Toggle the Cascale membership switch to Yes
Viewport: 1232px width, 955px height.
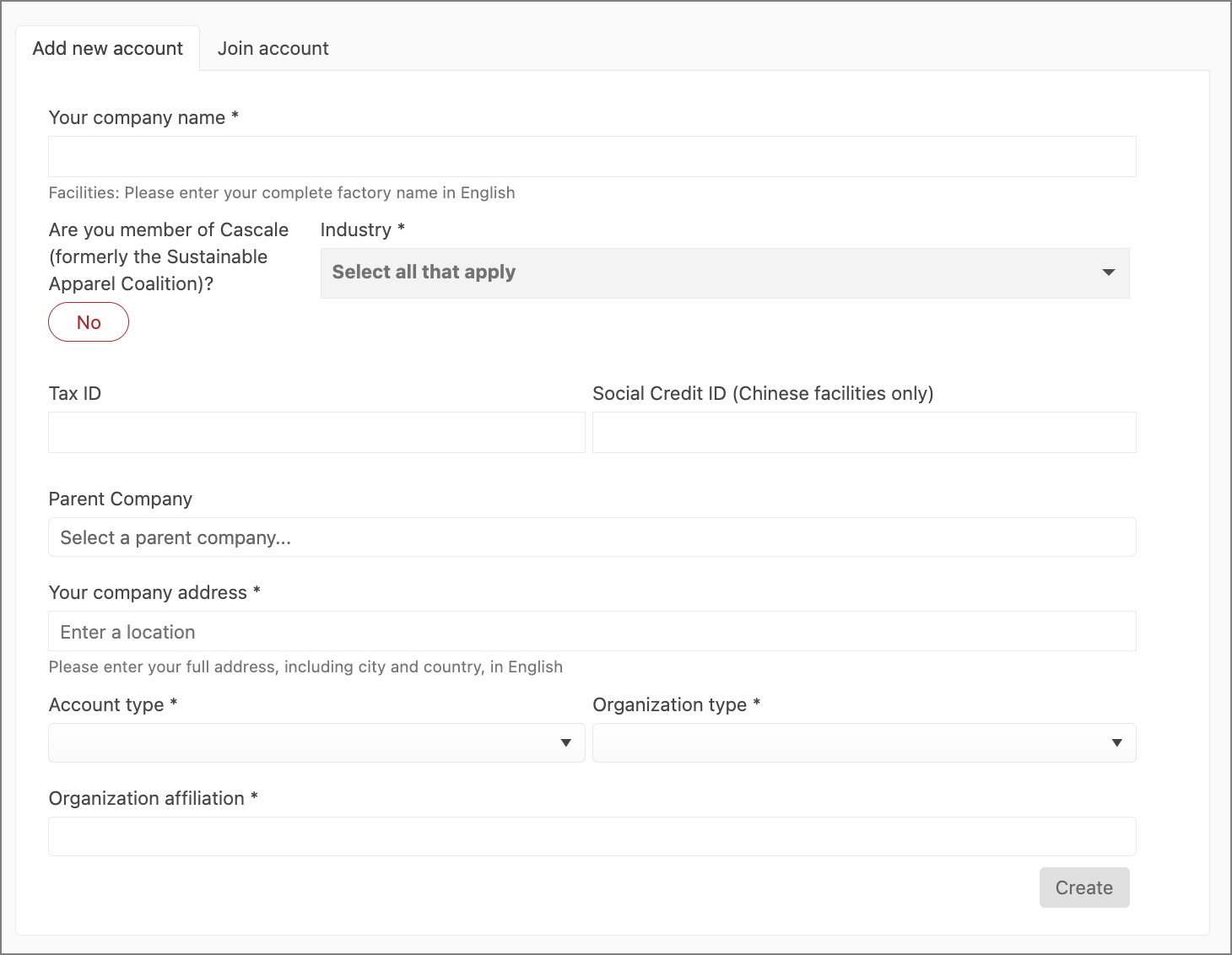point(89,321)
